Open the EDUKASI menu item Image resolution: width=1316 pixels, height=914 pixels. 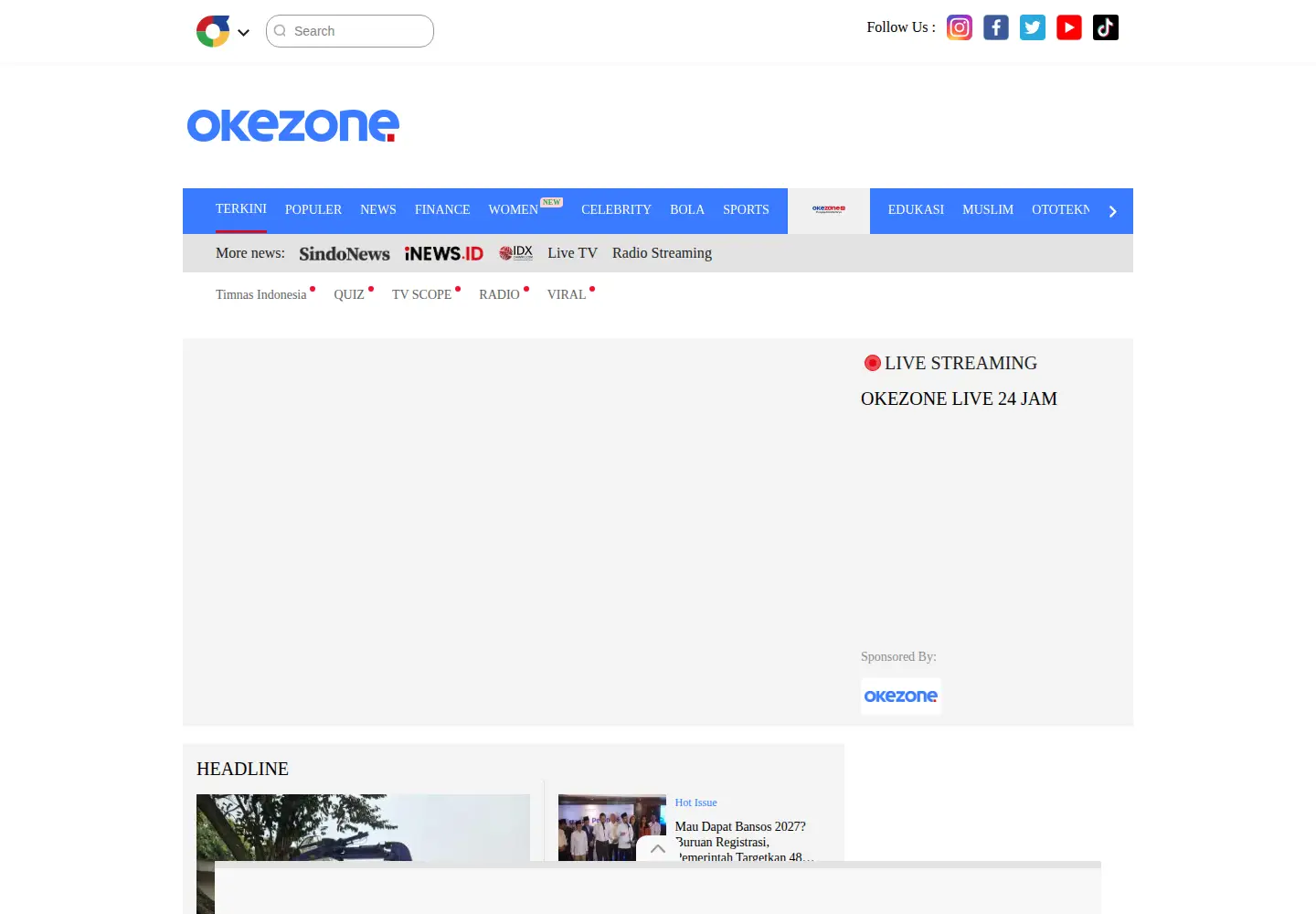tap(916, 209)
